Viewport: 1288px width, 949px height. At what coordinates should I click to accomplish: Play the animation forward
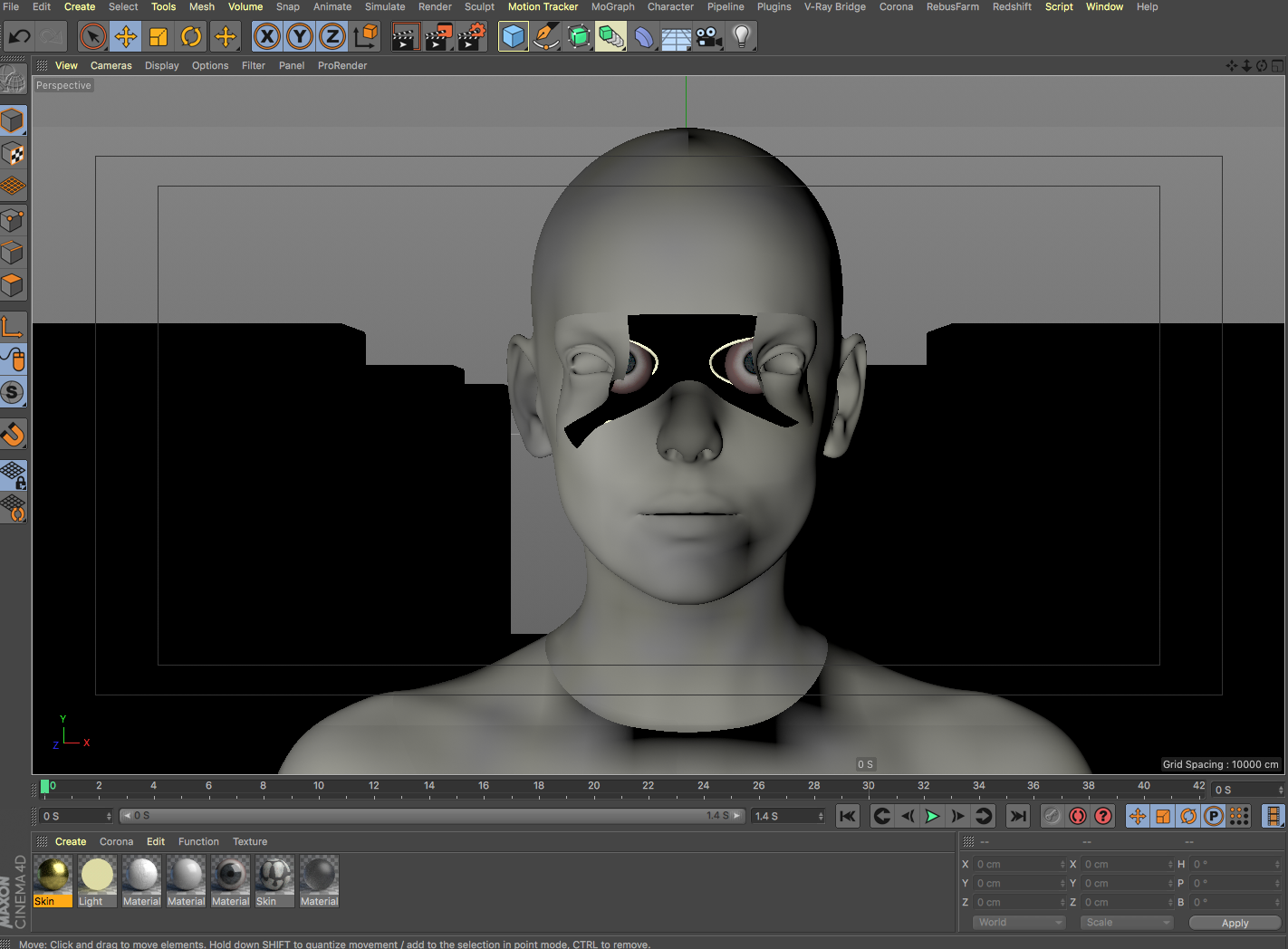click(932, 816)
